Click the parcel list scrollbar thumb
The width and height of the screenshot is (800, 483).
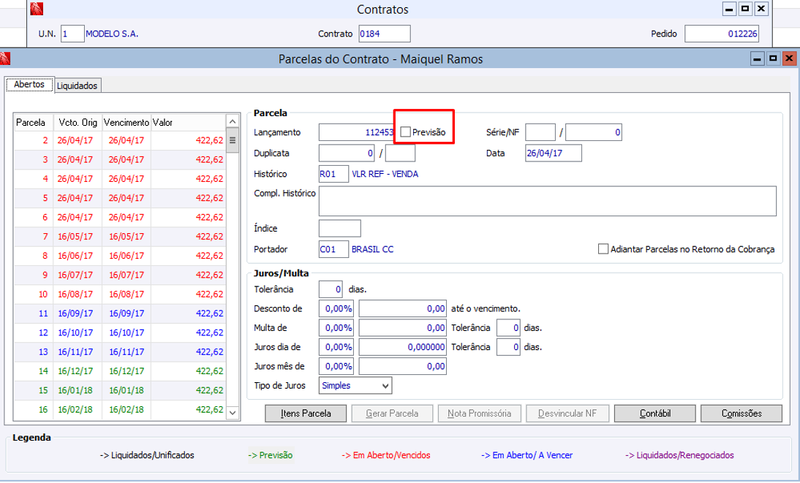[x=233, y=140]
